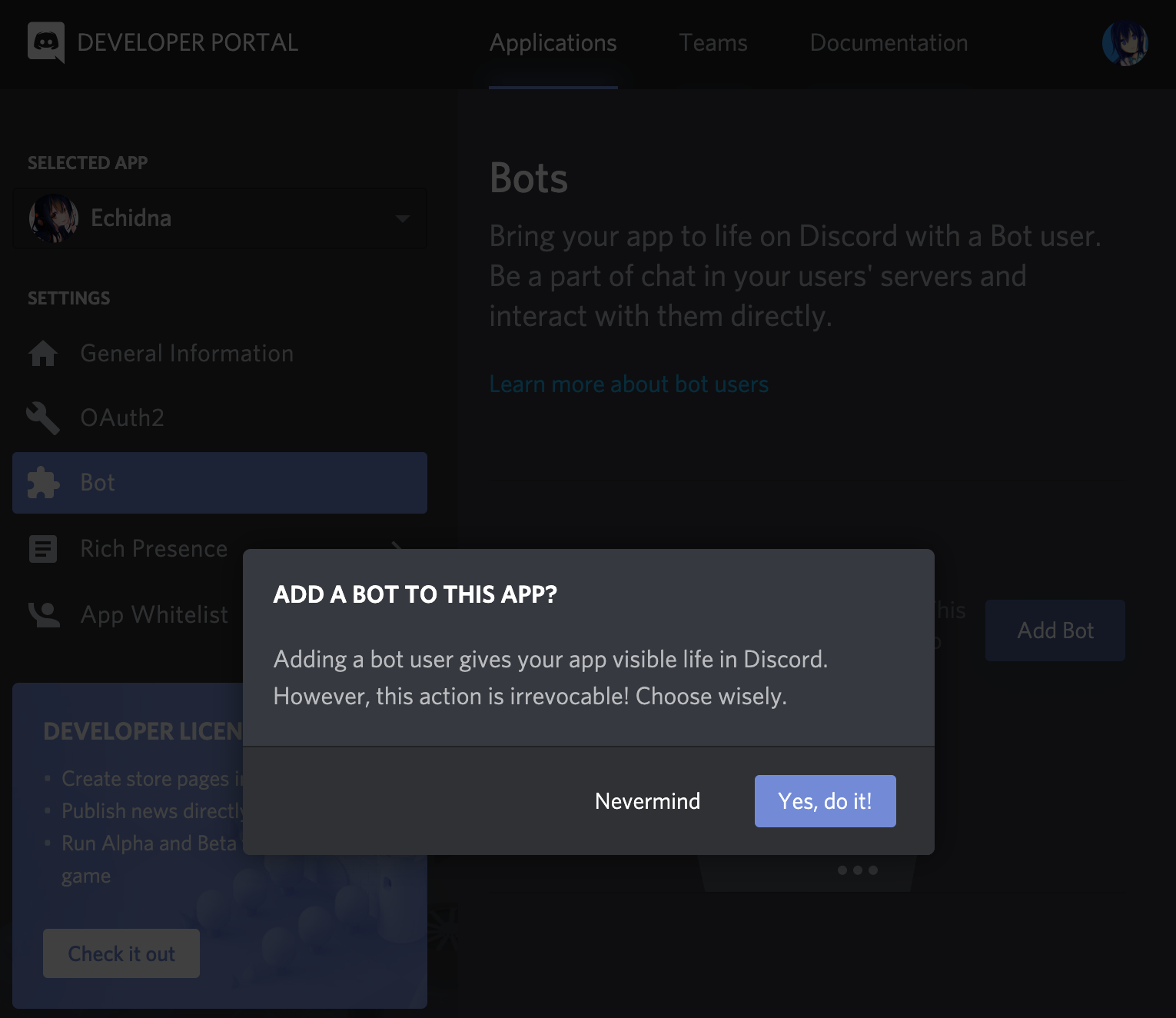
Task: Open the Documentation tab
Action: (x=889, y=43)
